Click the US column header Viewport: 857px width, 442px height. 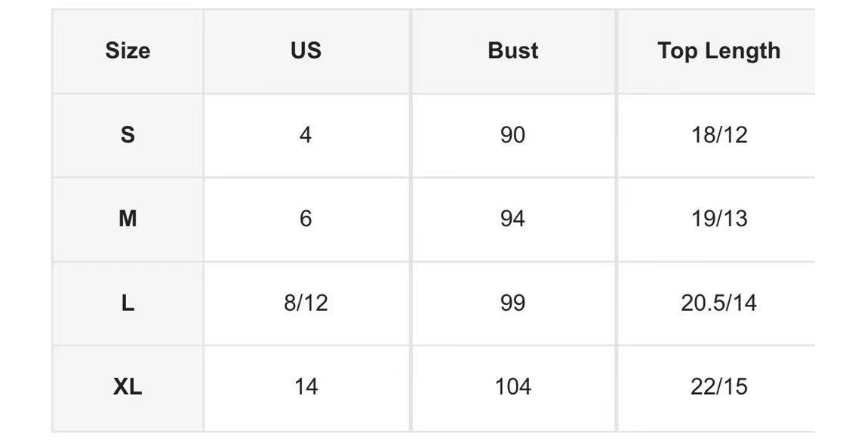tap(306, 52)
